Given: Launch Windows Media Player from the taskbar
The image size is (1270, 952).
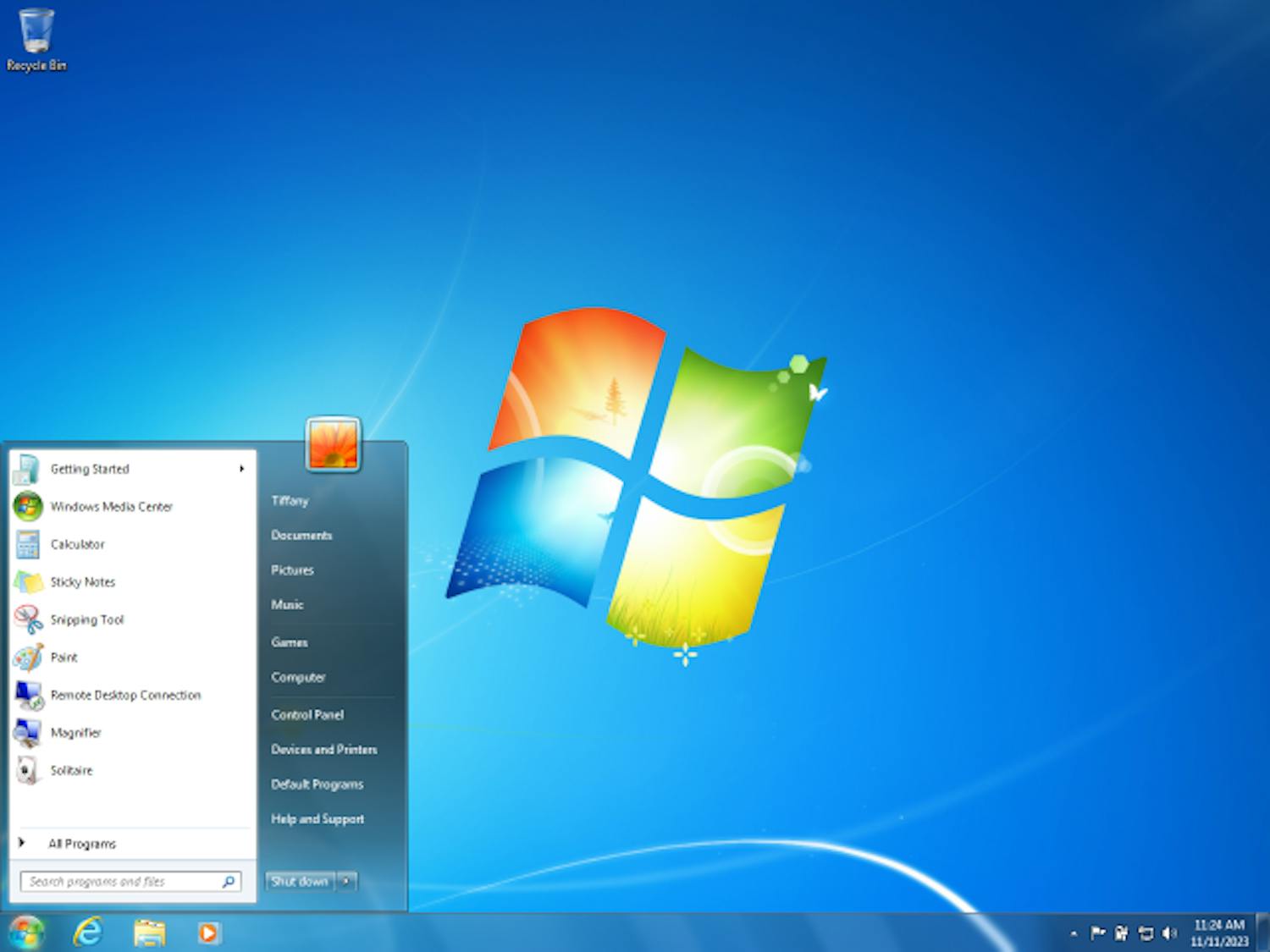Looking at the screenshot, I should click(207, 933).
